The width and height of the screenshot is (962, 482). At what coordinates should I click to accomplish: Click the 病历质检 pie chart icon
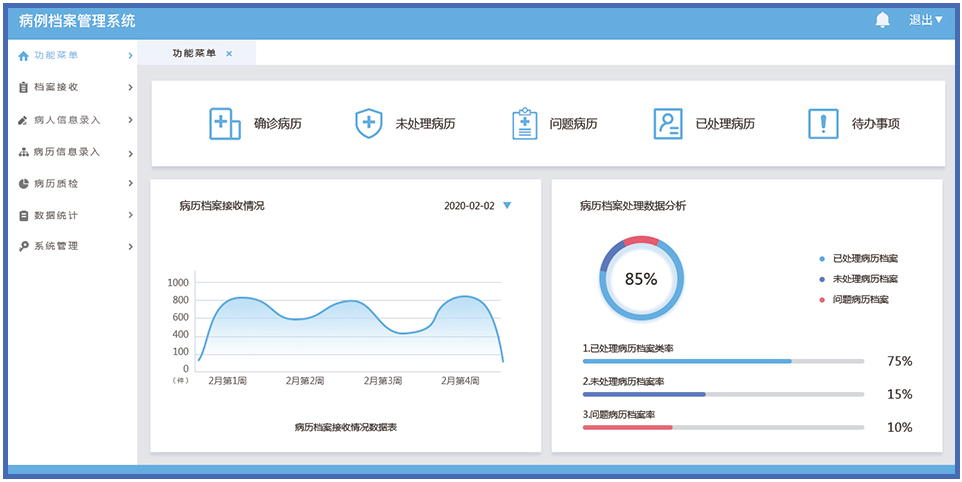tap(24, 184)
